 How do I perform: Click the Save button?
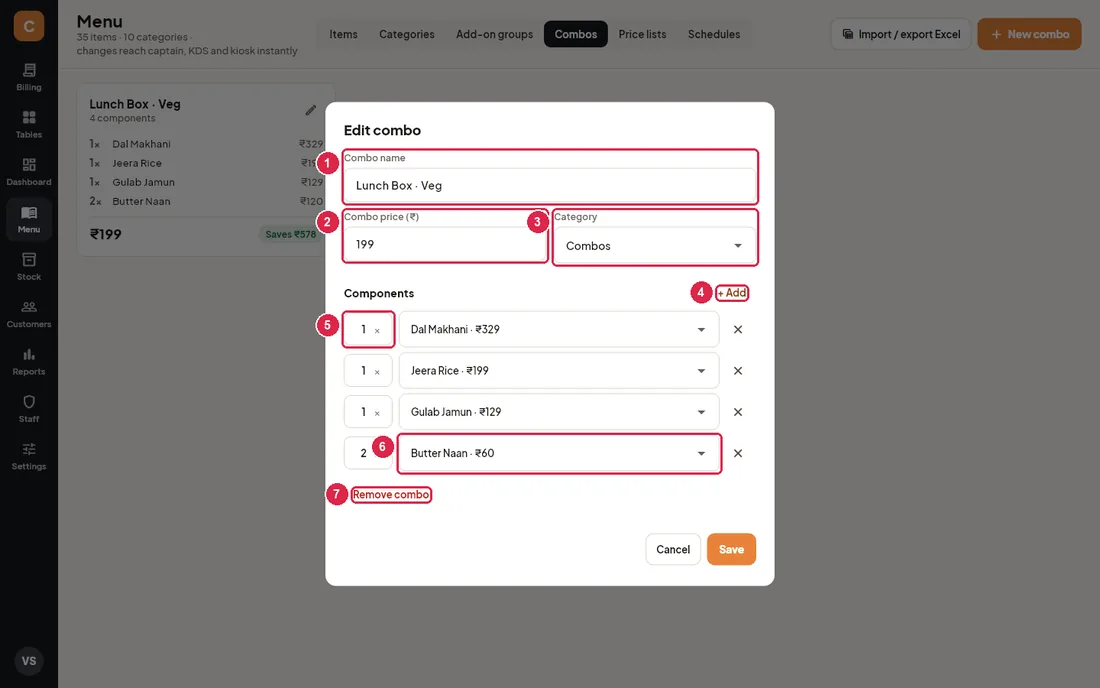pos(731,549)
